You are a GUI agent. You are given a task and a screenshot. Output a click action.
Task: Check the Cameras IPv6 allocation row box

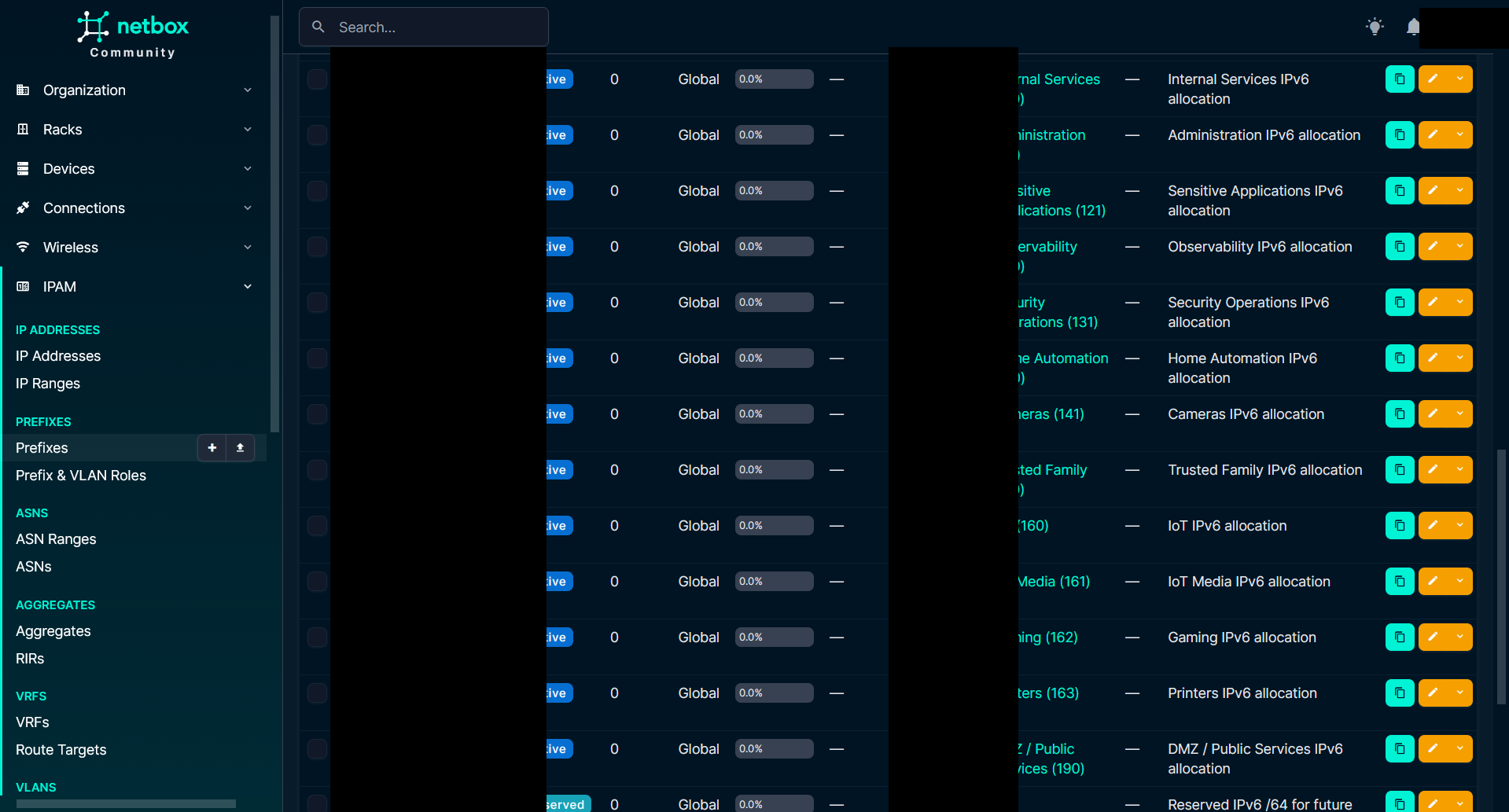click(x=317, y=414)
